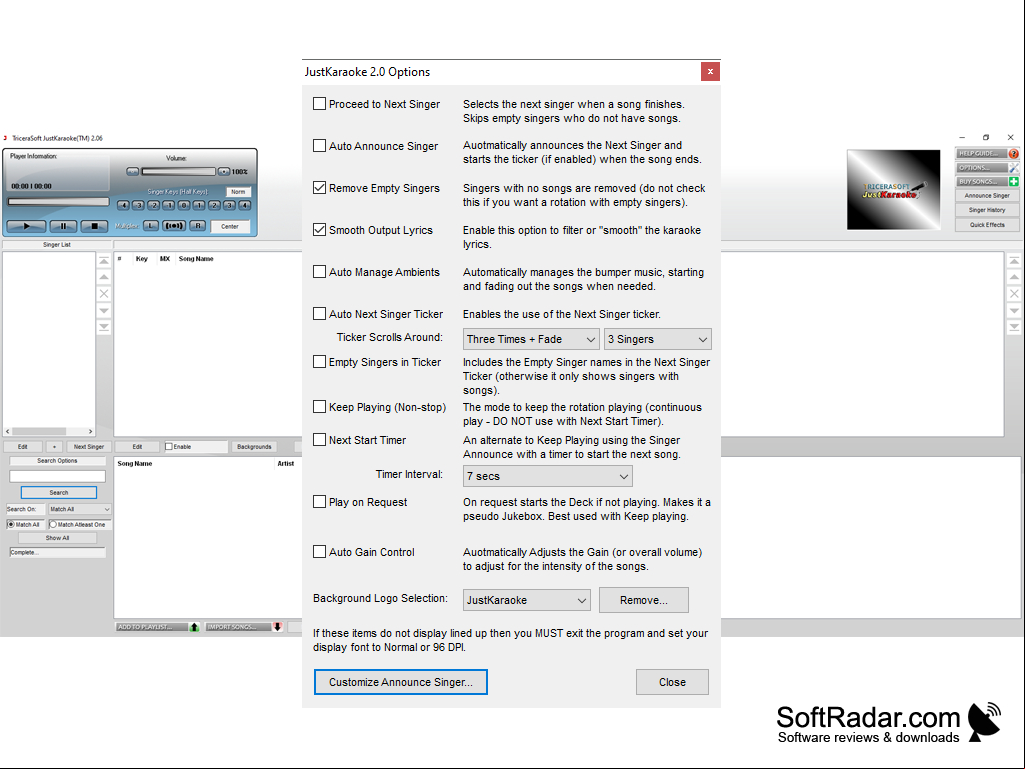Click Remove next to logo selection
The image size is (1025, 769).
644,600
